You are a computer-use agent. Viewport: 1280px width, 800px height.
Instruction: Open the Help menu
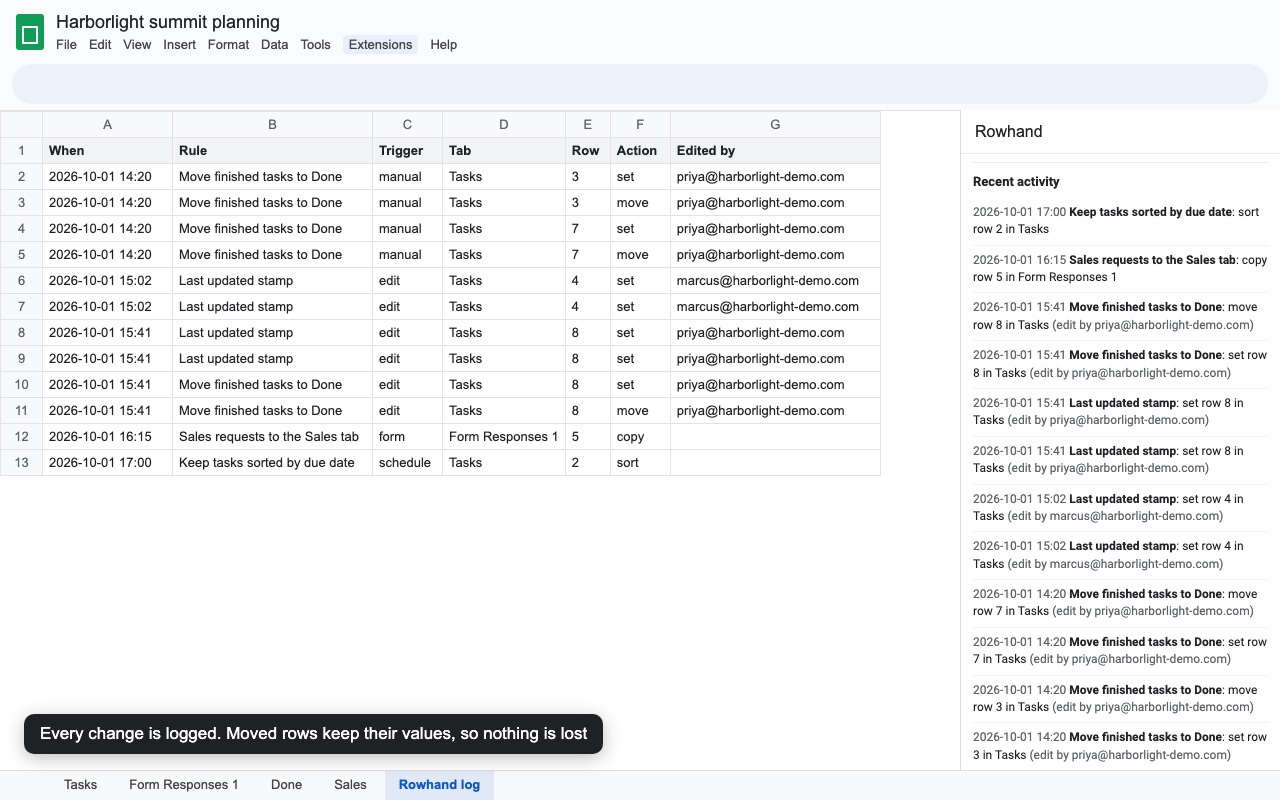pos(443,44)
